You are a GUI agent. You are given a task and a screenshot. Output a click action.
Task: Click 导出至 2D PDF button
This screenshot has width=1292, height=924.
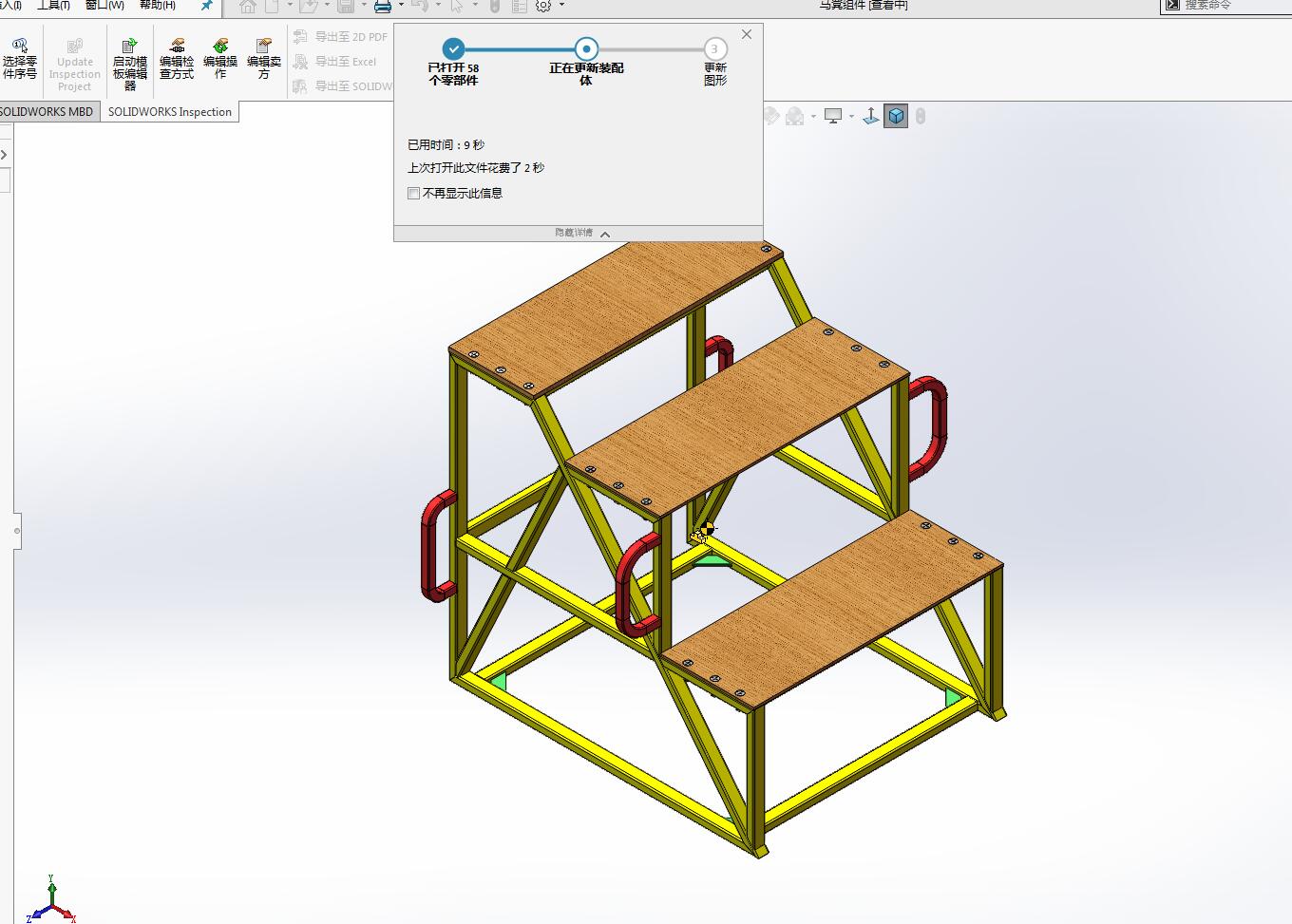(341, 37)
